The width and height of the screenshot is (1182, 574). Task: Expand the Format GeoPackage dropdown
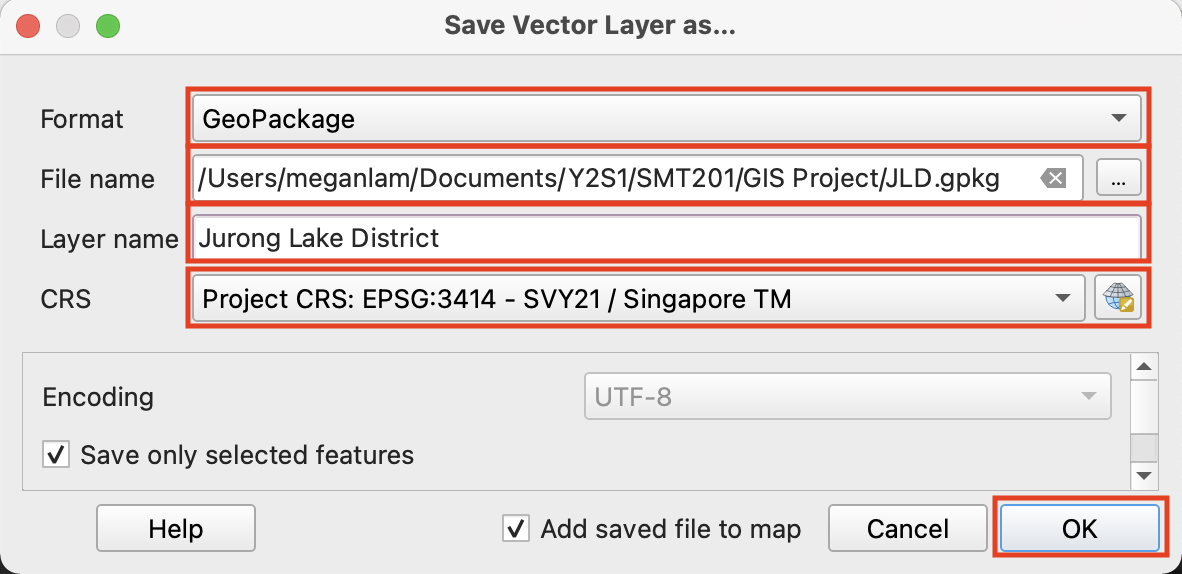[x=665, y=119]
